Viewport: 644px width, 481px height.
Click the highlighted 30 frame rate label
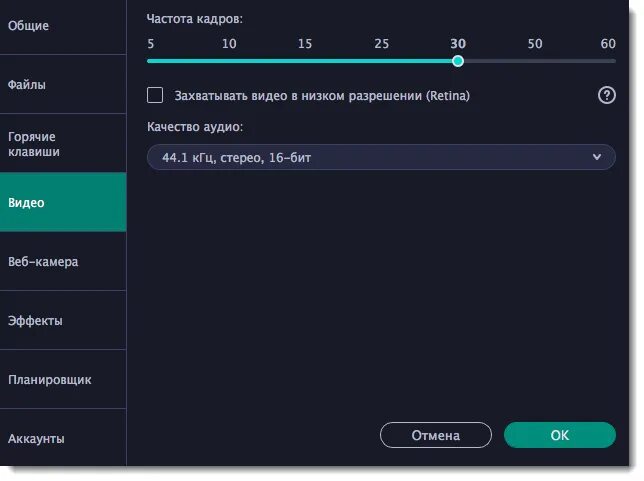458,44
